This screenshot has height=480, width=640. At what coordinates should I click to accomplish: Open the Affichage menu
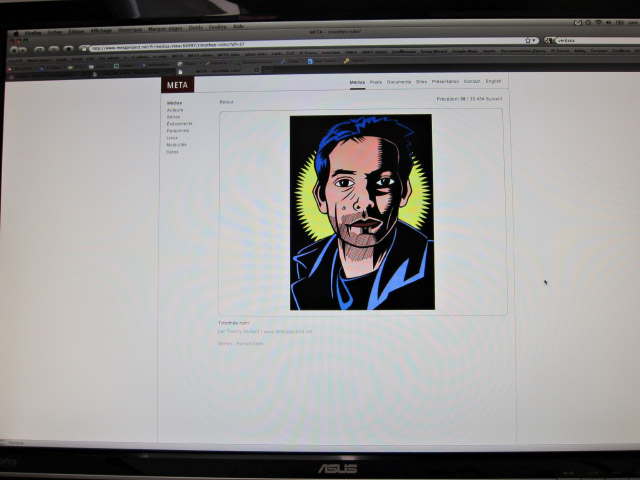click(101, 30)
